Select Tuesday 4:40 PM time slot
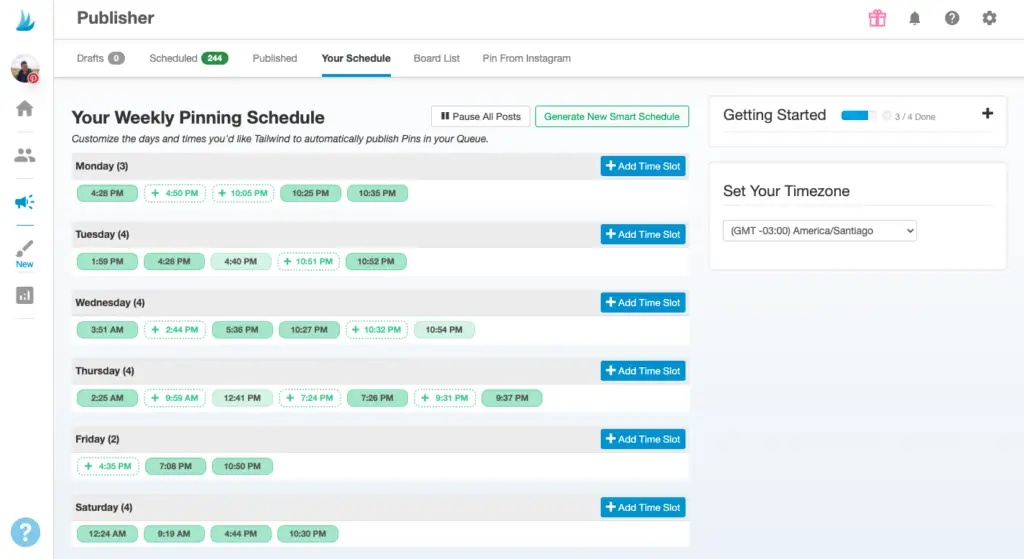The image size is (1024, 559). (x=240, y=261)
